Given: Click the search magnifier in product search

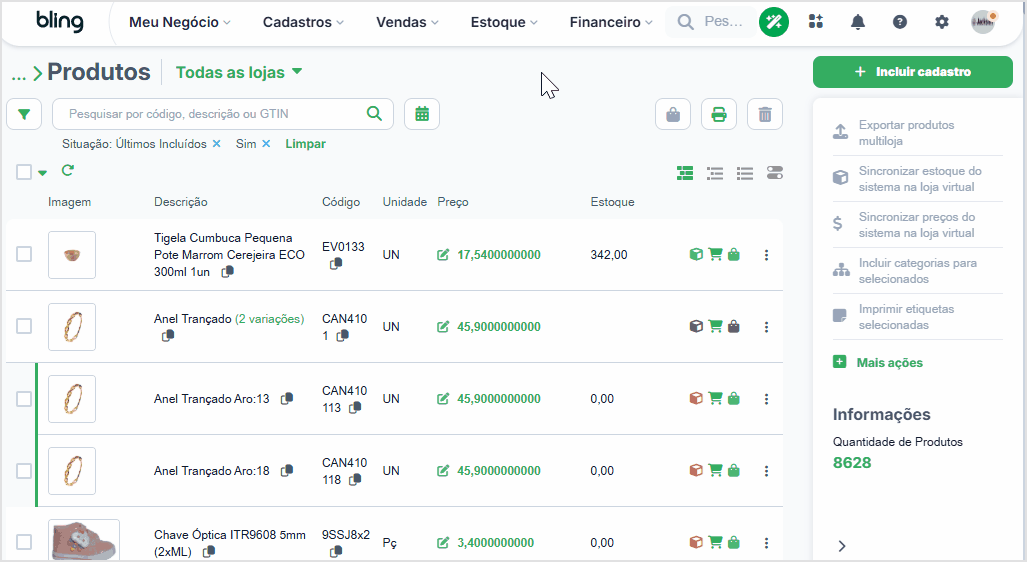Looking at the screenshot, I should [374, 113].
